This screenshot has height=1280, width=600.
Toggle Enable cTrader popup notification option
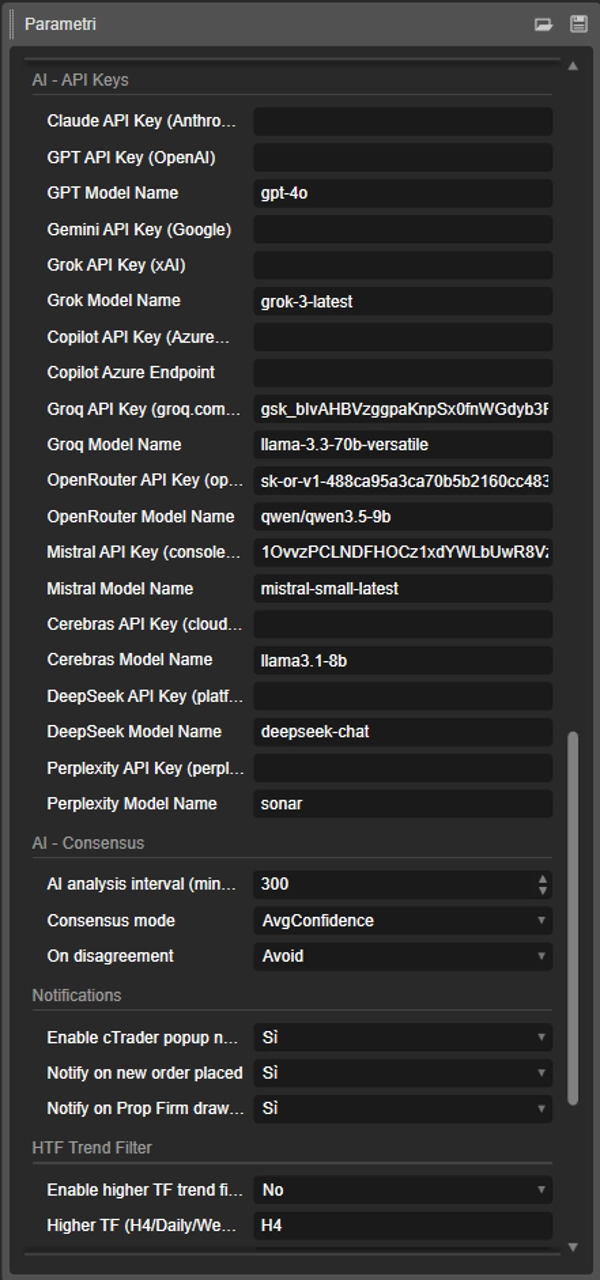pos(402,1037)
